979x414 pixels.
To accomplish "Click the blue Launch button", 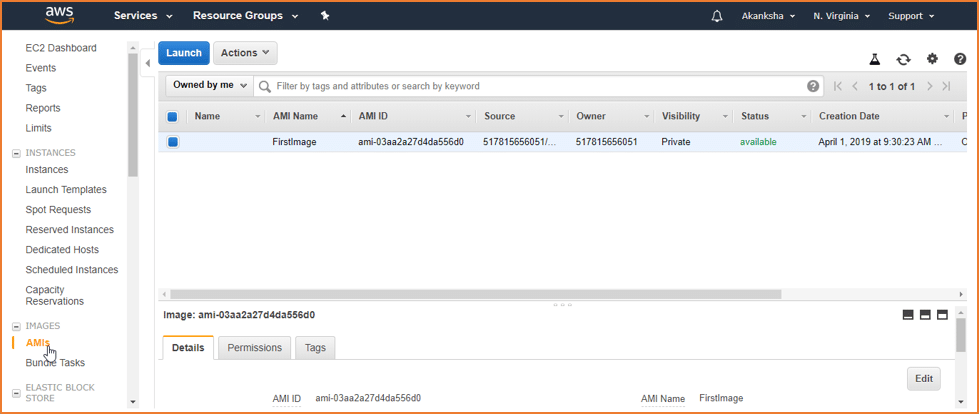I will pos(184,53).
